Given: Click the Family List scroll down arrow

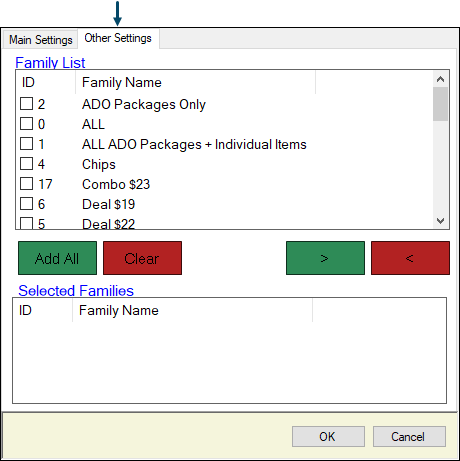Looking at the screenshot, I should [x=440, y=221].
